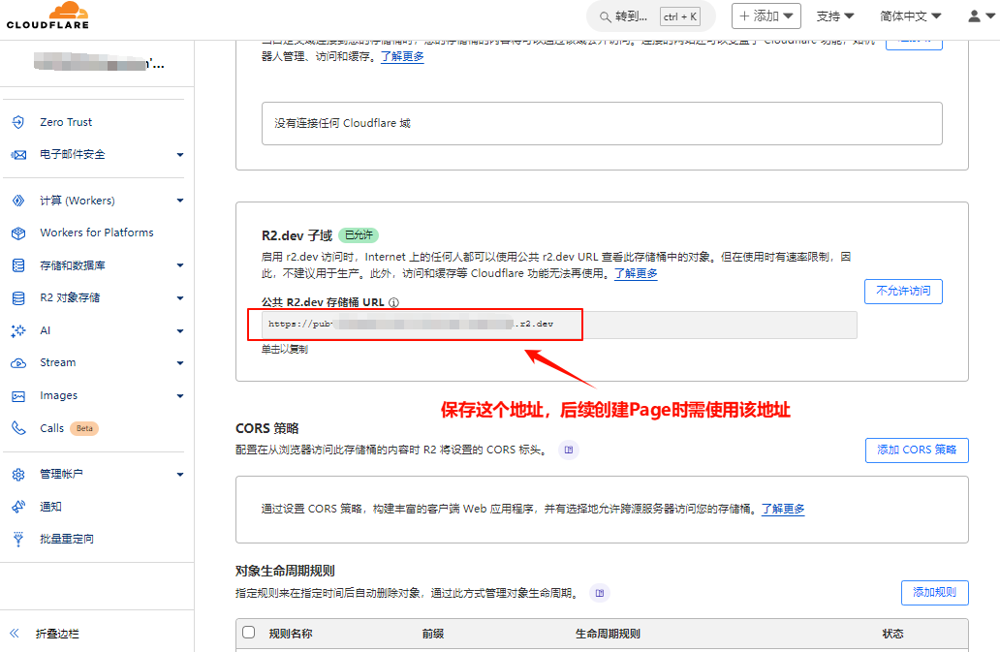Open 批量重定向 in the sidebar
This screenshot has width=1000, height=652.
pyautogui.click(x=66, y=539)
